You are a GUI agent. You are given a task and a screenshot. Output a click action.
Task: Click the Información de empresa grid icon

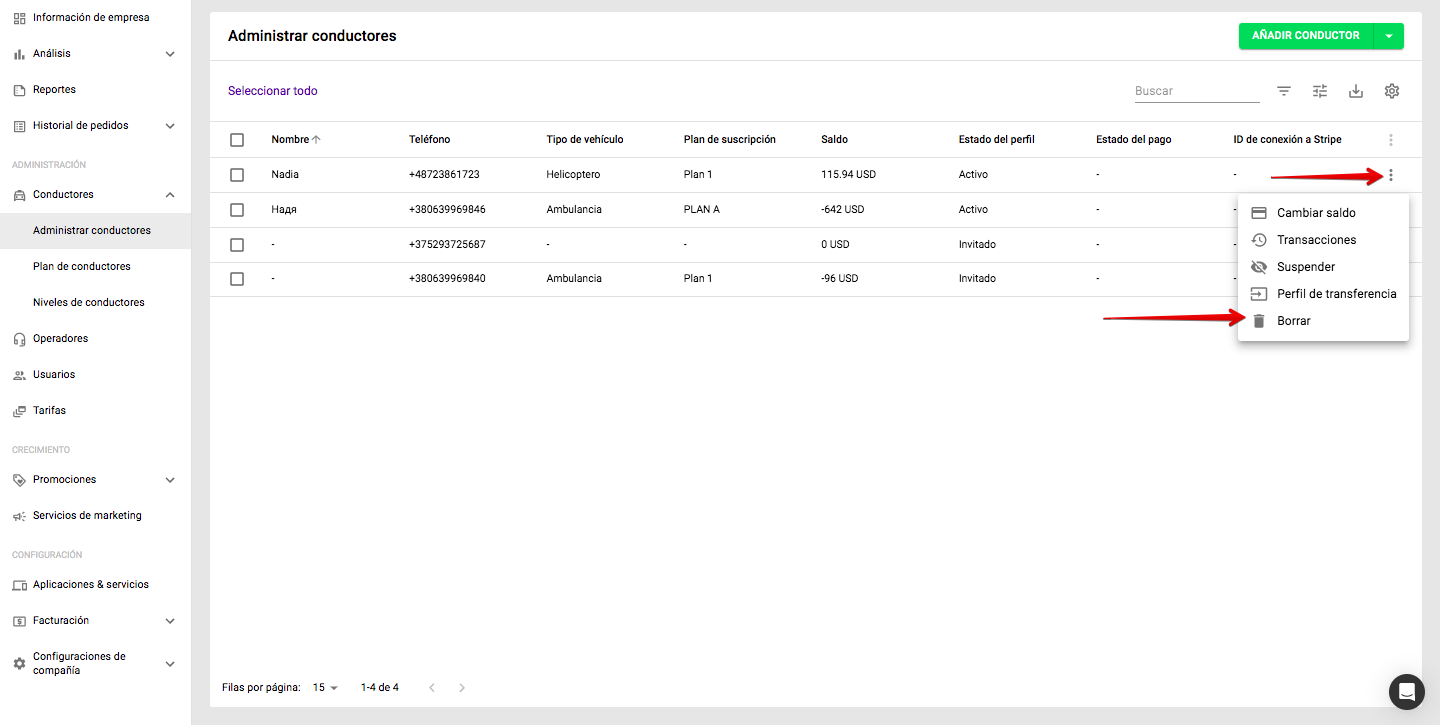pyautogui.click(x=19, y=18)
